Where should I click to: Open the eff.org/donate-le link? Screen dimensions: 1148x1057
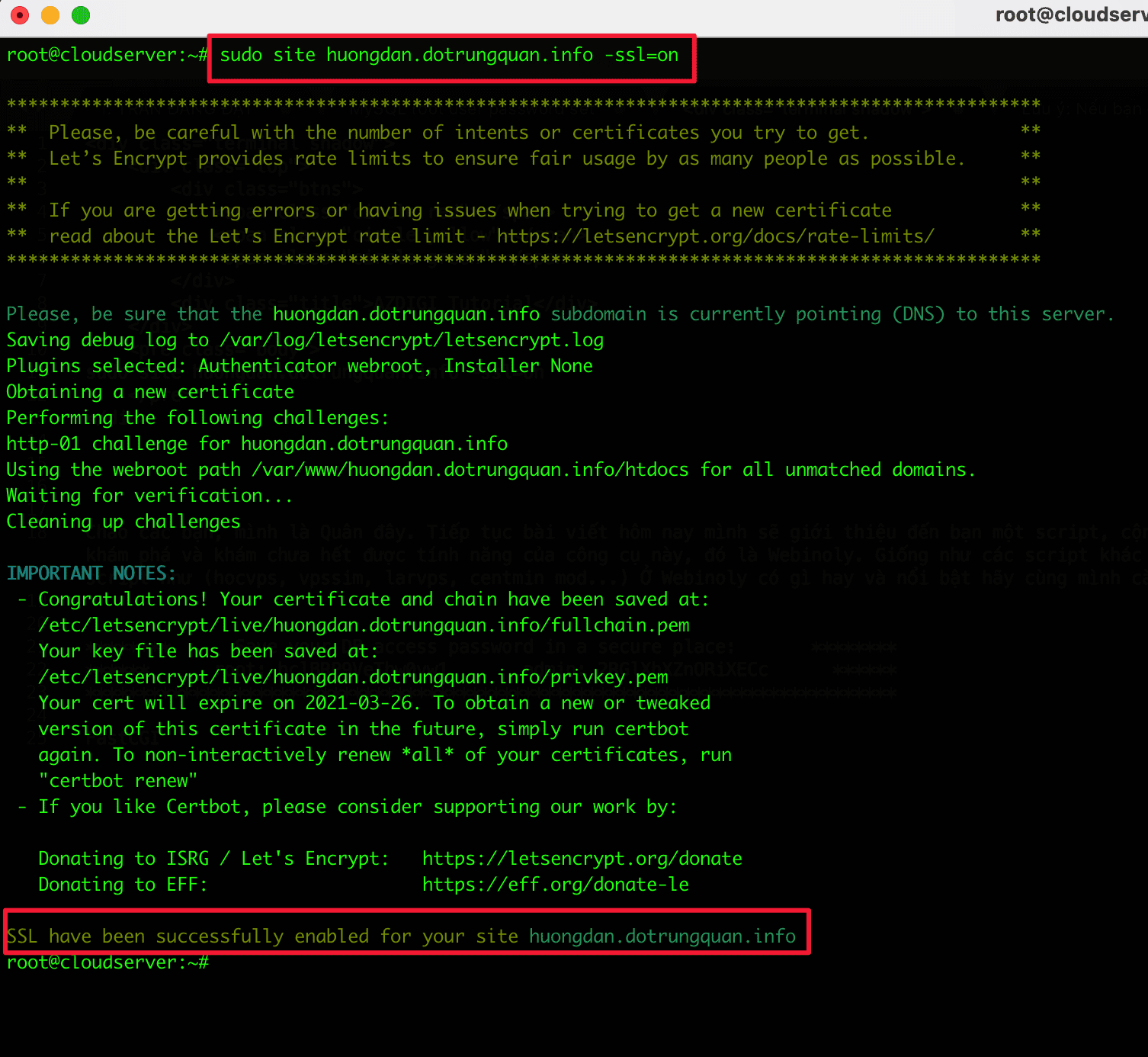(x=555, y=885)
